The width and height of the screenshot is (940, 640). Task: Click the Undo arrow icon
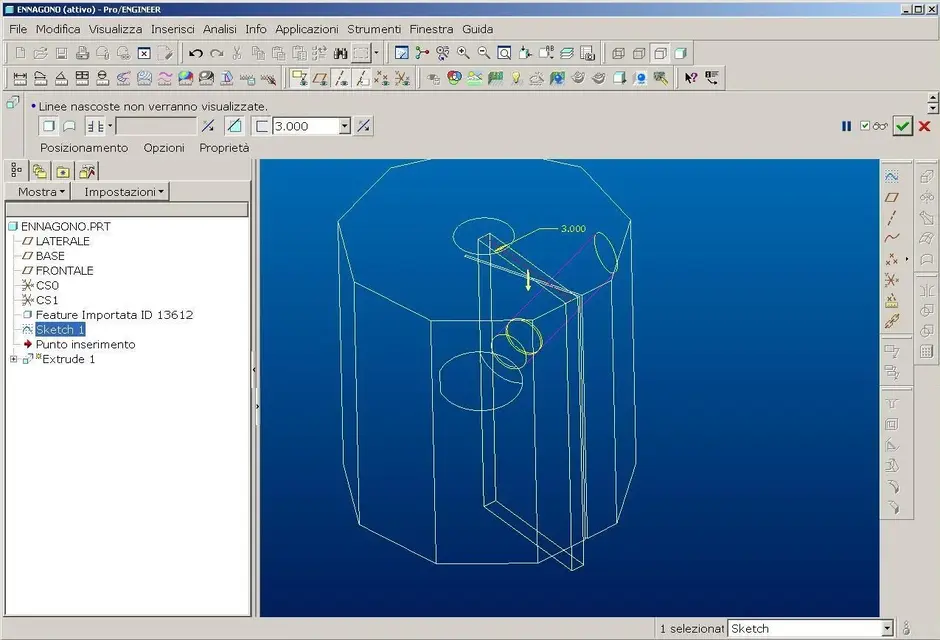coord(195,53)
